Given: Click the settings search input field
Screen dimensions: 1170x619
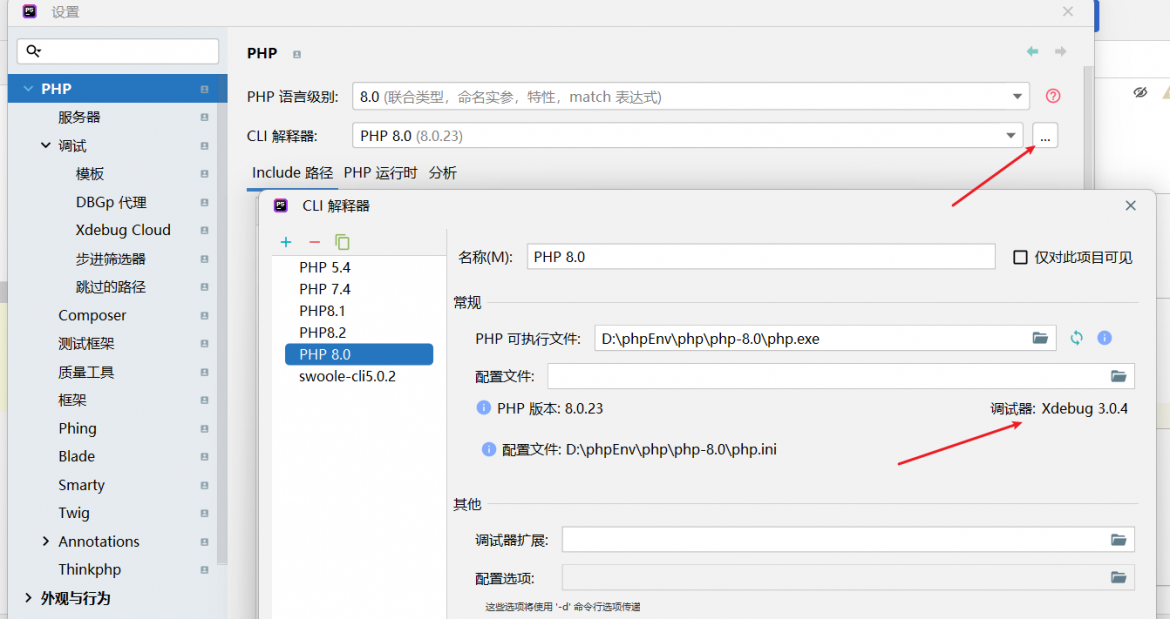Looking at the screenshot, I should point(118,51).
